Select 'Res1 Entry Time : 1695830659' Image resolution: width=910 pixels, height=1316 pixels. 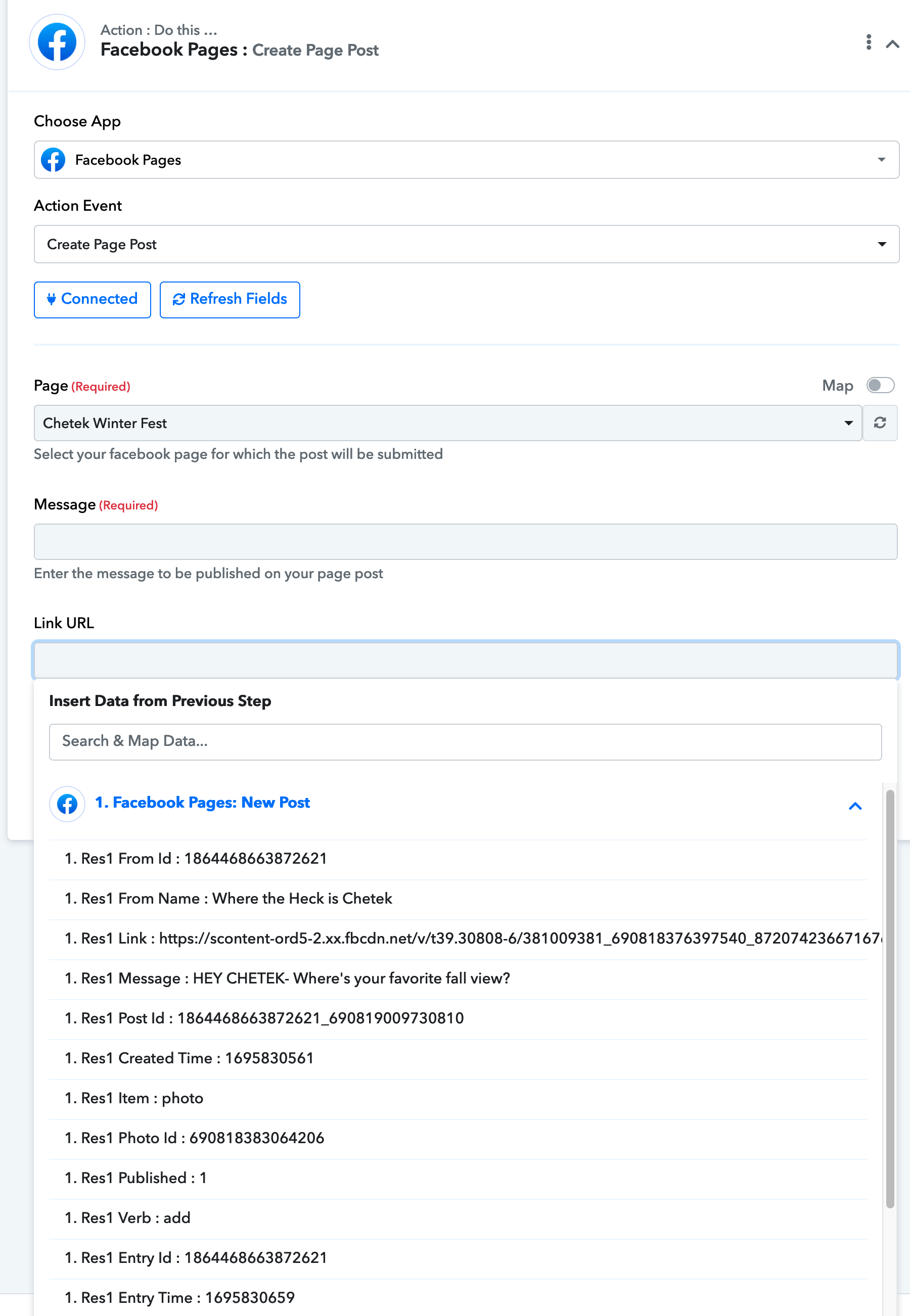(458, 1298)
